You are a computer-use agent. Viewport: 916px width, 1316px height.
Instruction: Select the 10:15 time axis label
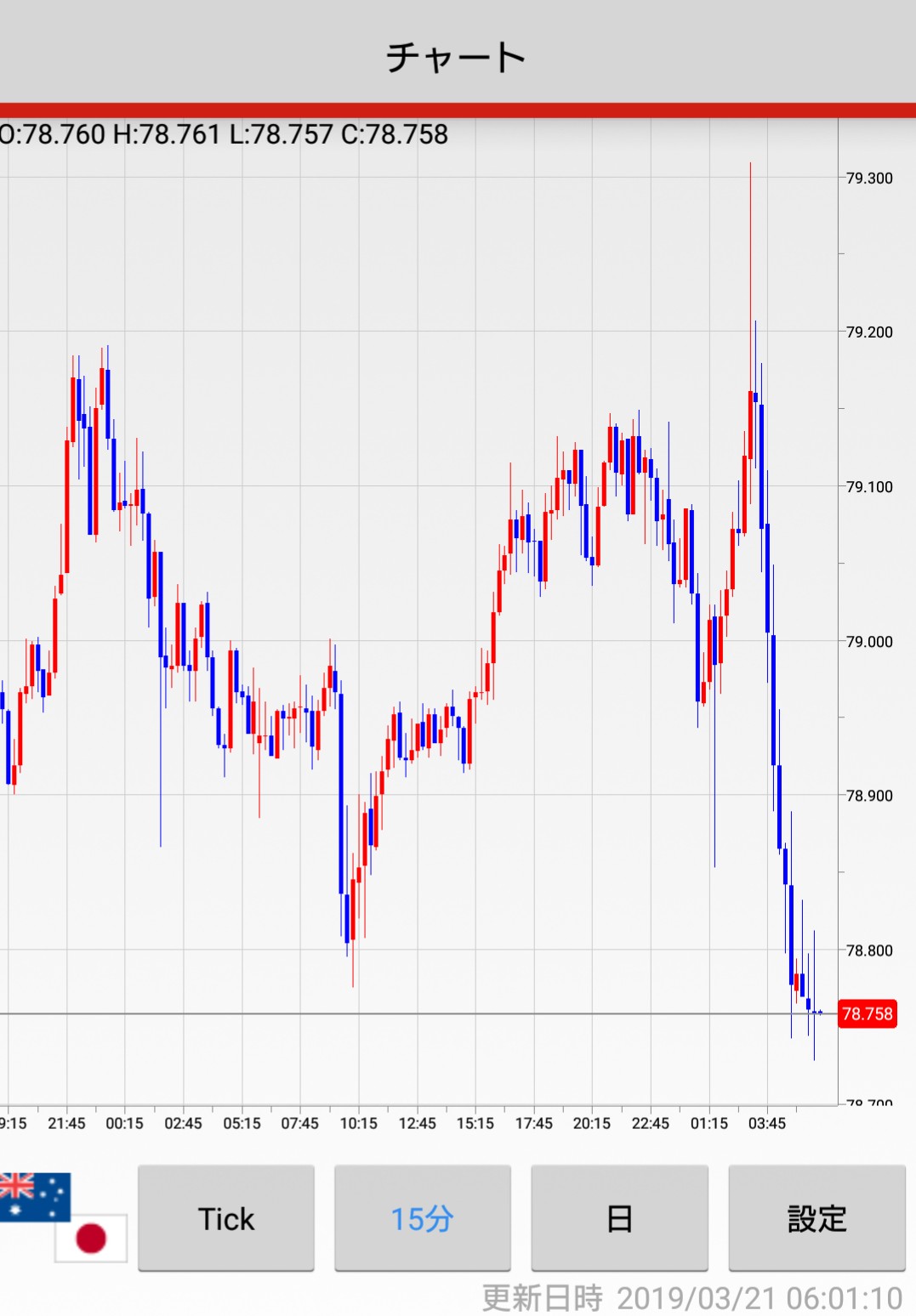[358, 1123]
